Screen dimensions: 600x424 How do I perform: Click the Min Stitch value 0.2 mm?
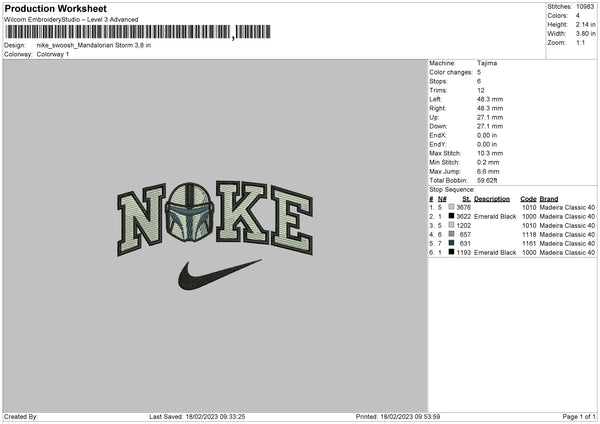click(488, 162)
